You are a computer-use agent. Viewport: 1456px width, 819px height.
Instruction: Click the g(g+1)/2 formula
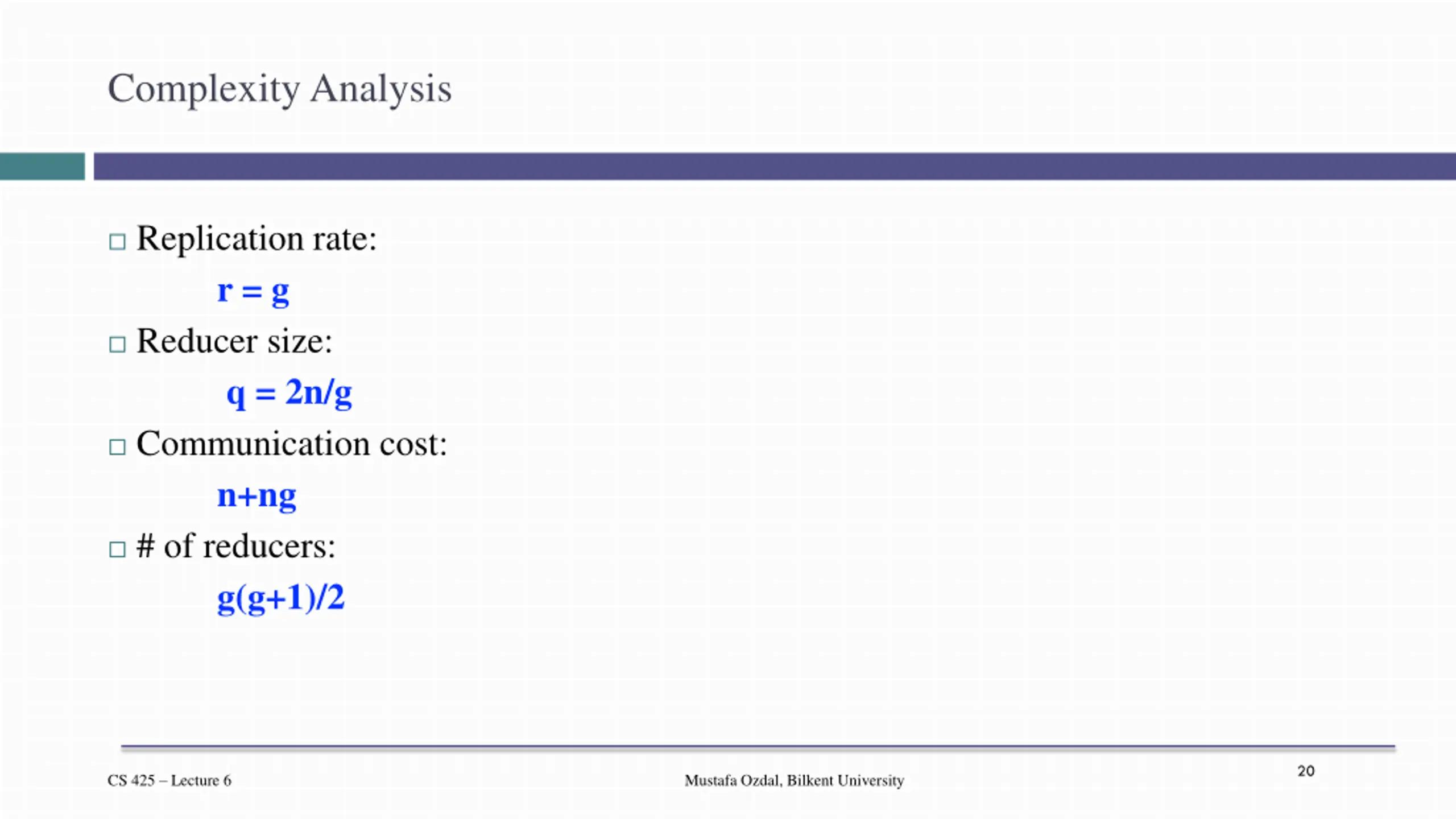point(281,598)
